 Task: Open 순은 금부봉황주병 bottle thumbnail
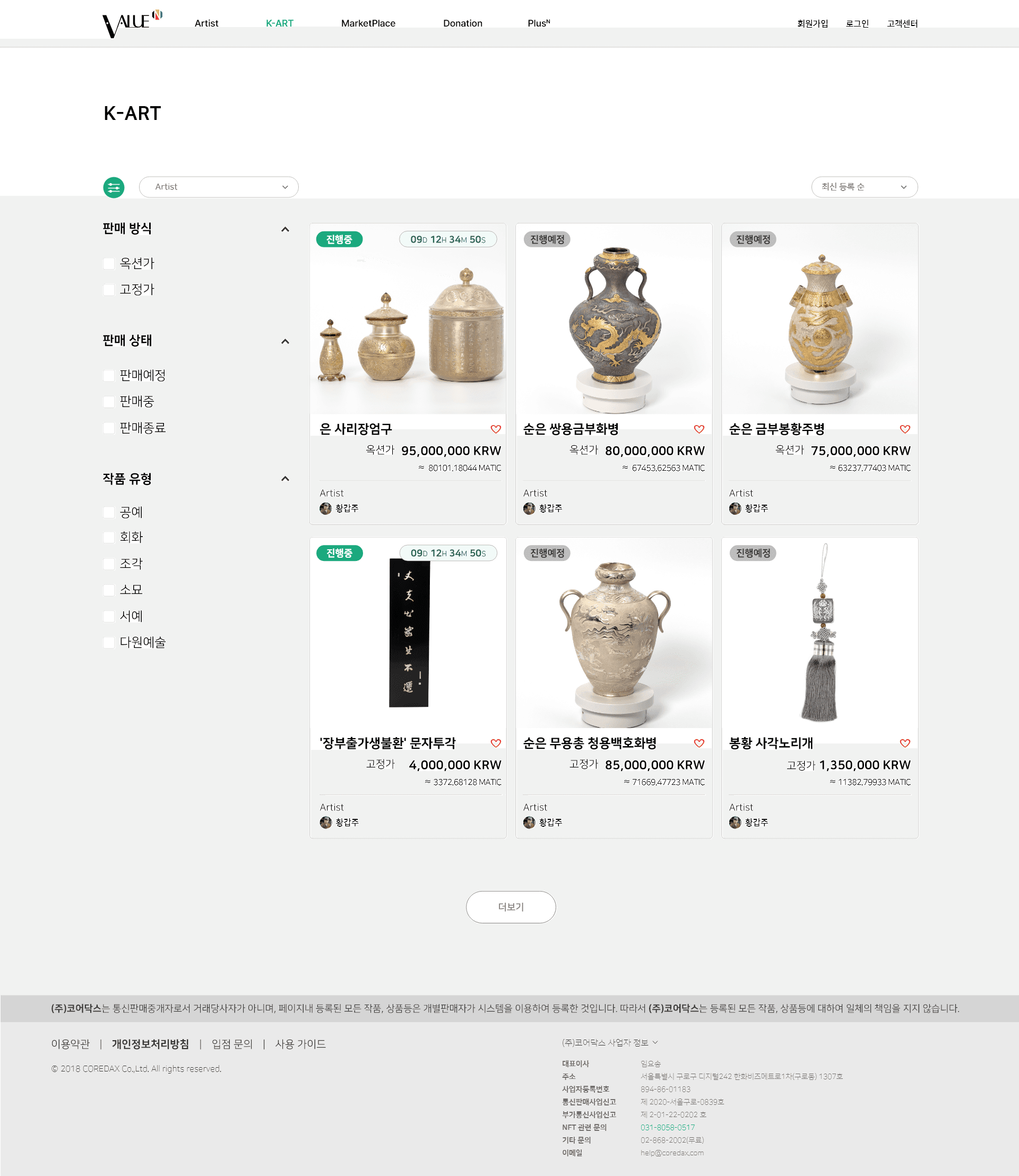coord(819,319)
